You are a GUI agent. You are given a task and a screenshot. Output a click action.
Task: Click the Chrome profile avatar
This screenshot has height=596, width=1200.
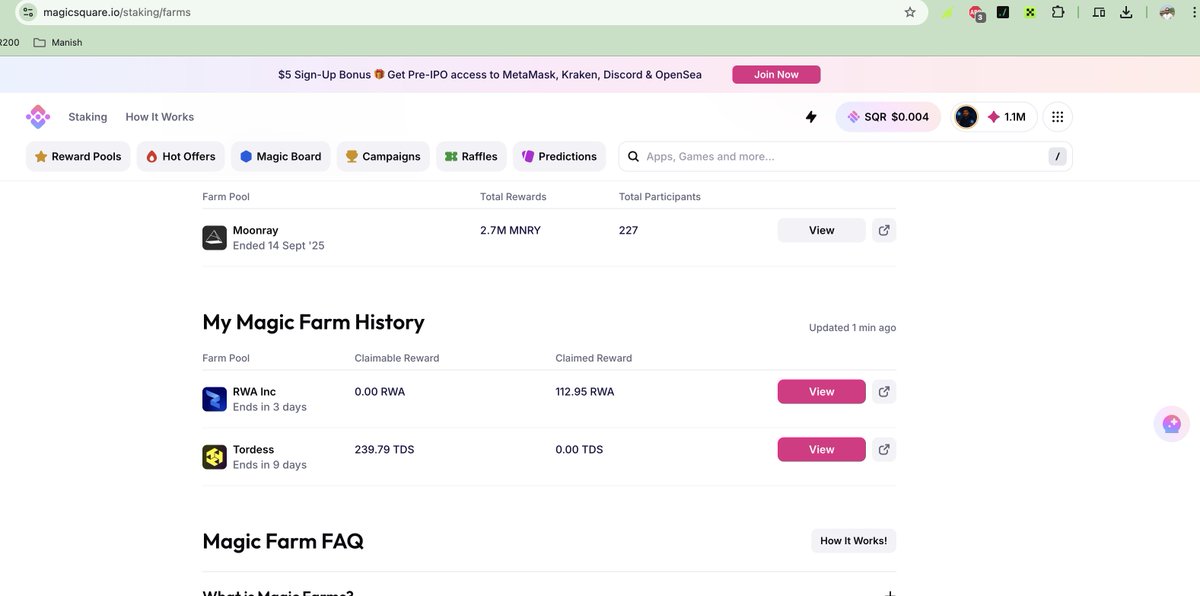coord(1166,13)
